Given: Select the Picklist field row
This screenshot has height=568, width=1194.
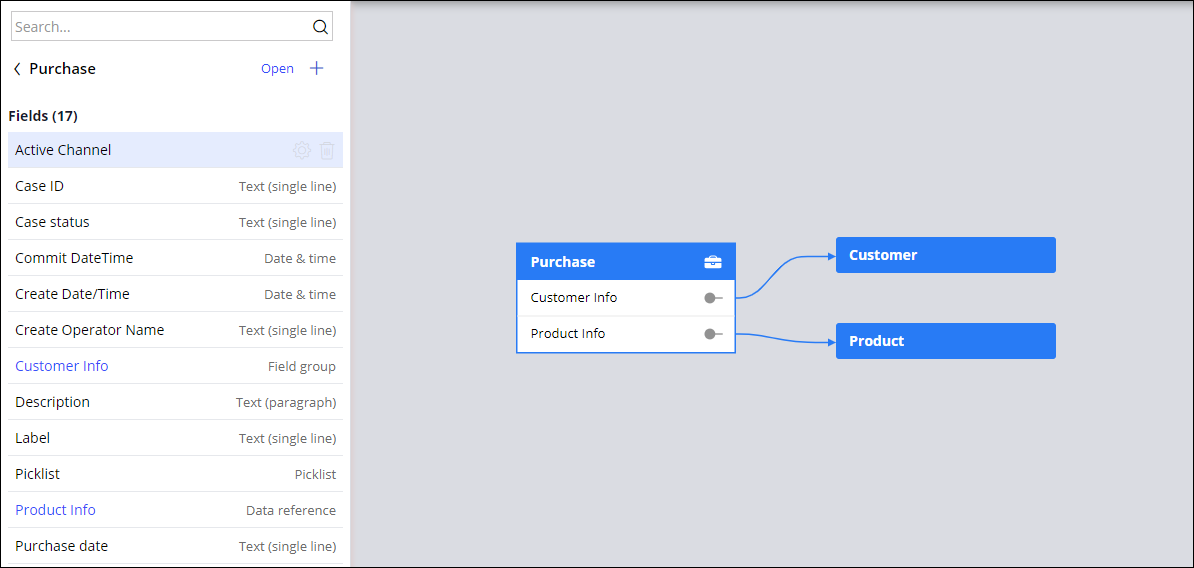Looking at the screenshot, I should tap(175, 474).
